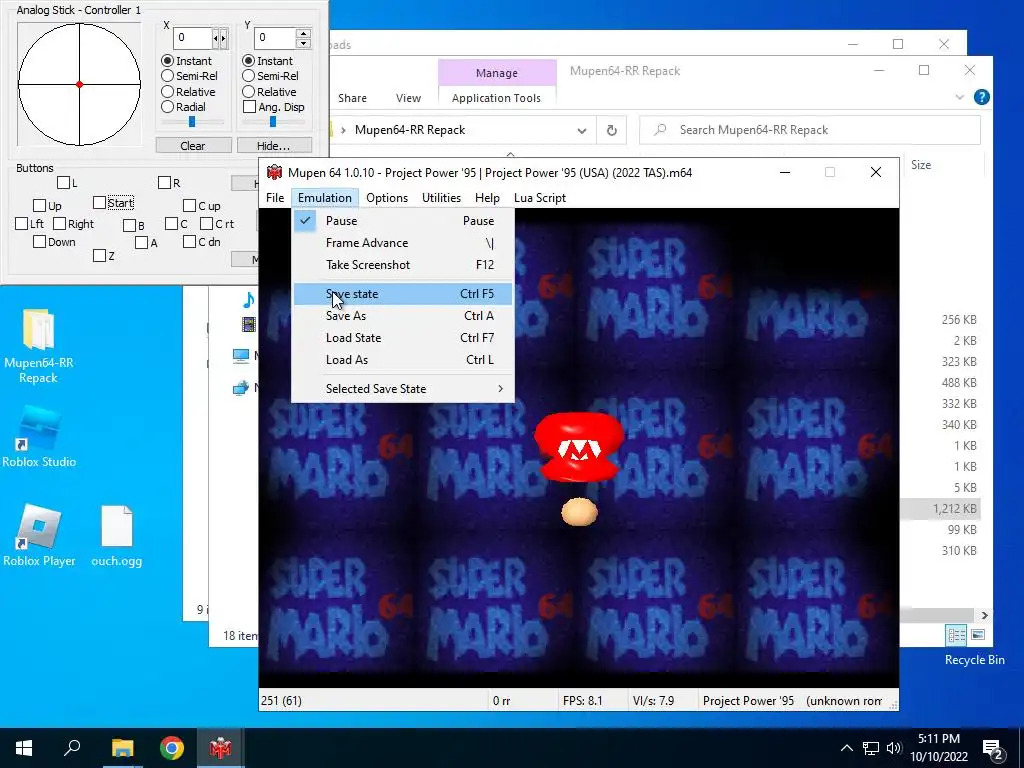
Task: Click the Music note icon in Explorer sidebar
Action: click(x=248, y=300)
